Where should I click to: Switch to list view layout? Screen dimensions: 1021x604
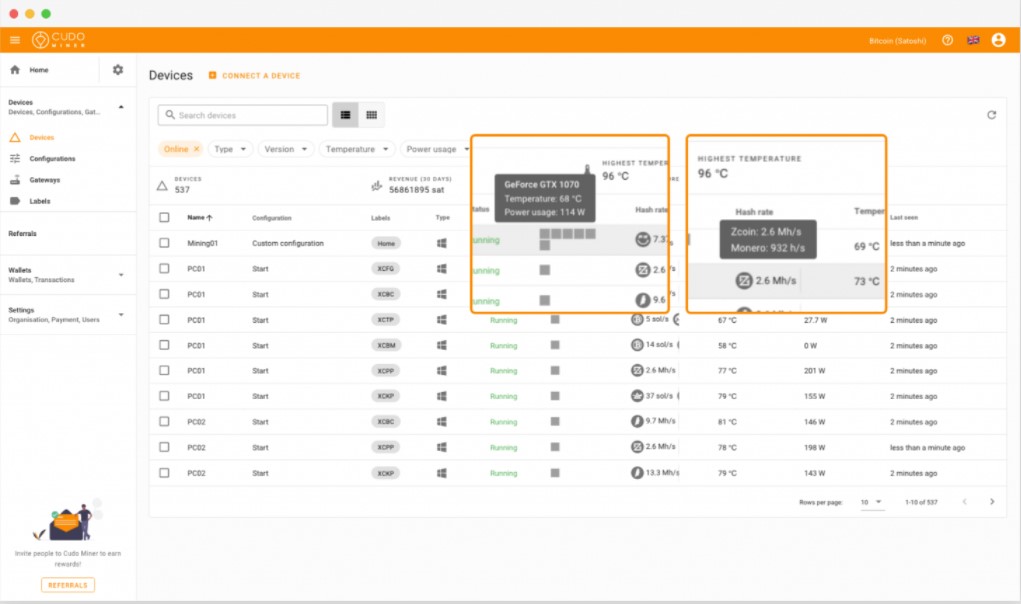click(x=345, y=115)
